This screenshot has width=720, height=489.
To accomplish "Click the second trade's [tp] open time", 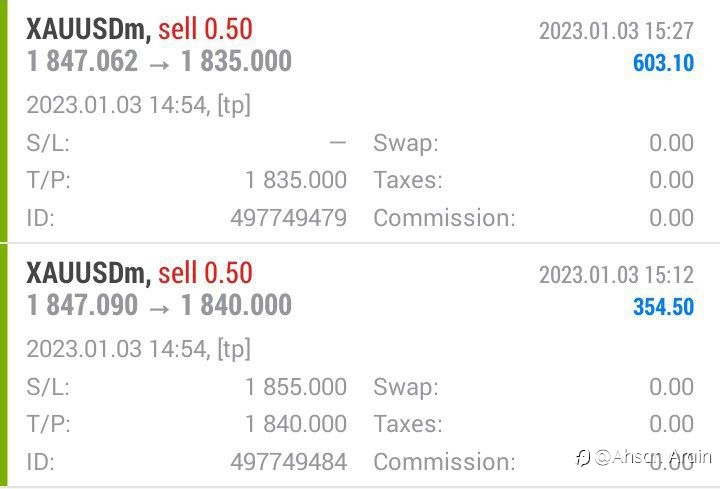I will (139, 349).
